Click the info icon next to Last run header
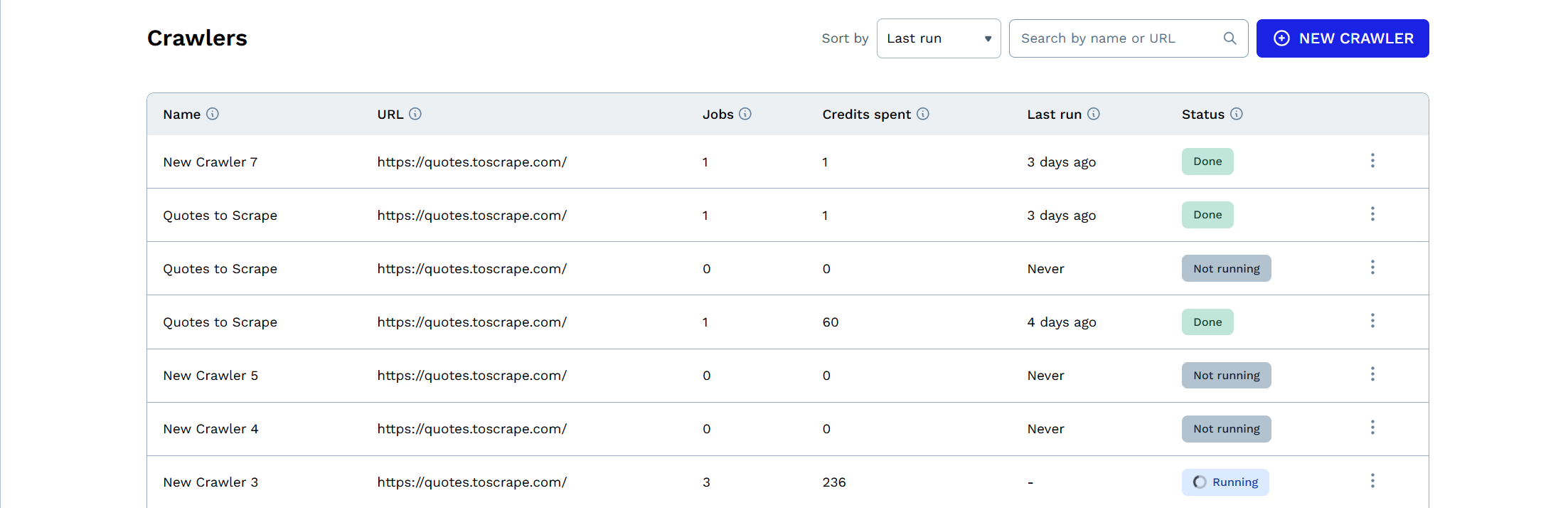The width and height of the screenshot is (1568, 508). click(x=1094, y=114)
